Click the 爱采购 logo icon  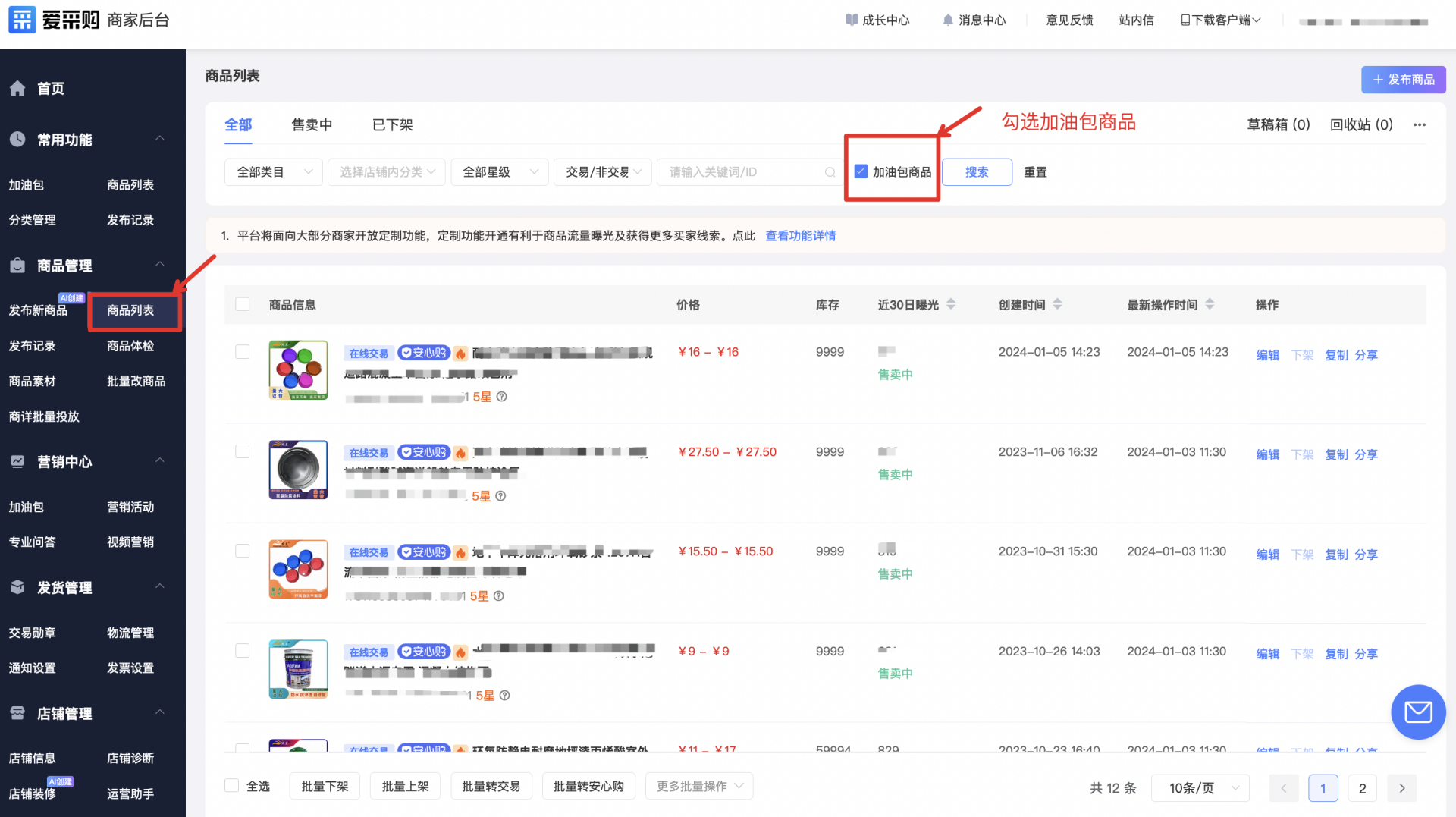pos(22,20)
